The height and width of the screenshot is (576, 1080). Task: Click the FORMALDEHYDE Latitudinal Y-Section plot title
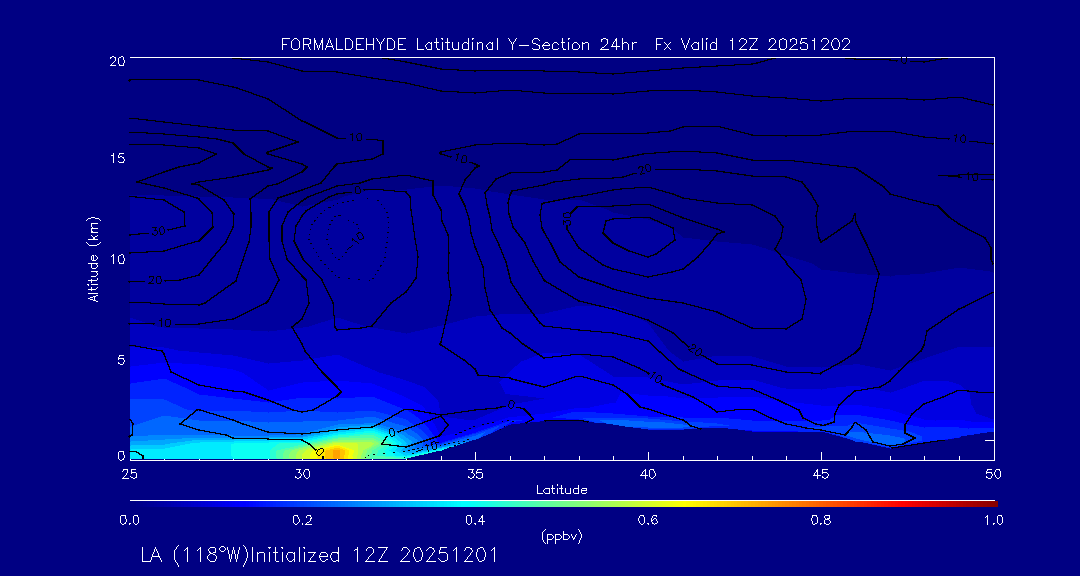tap(565, 45)
